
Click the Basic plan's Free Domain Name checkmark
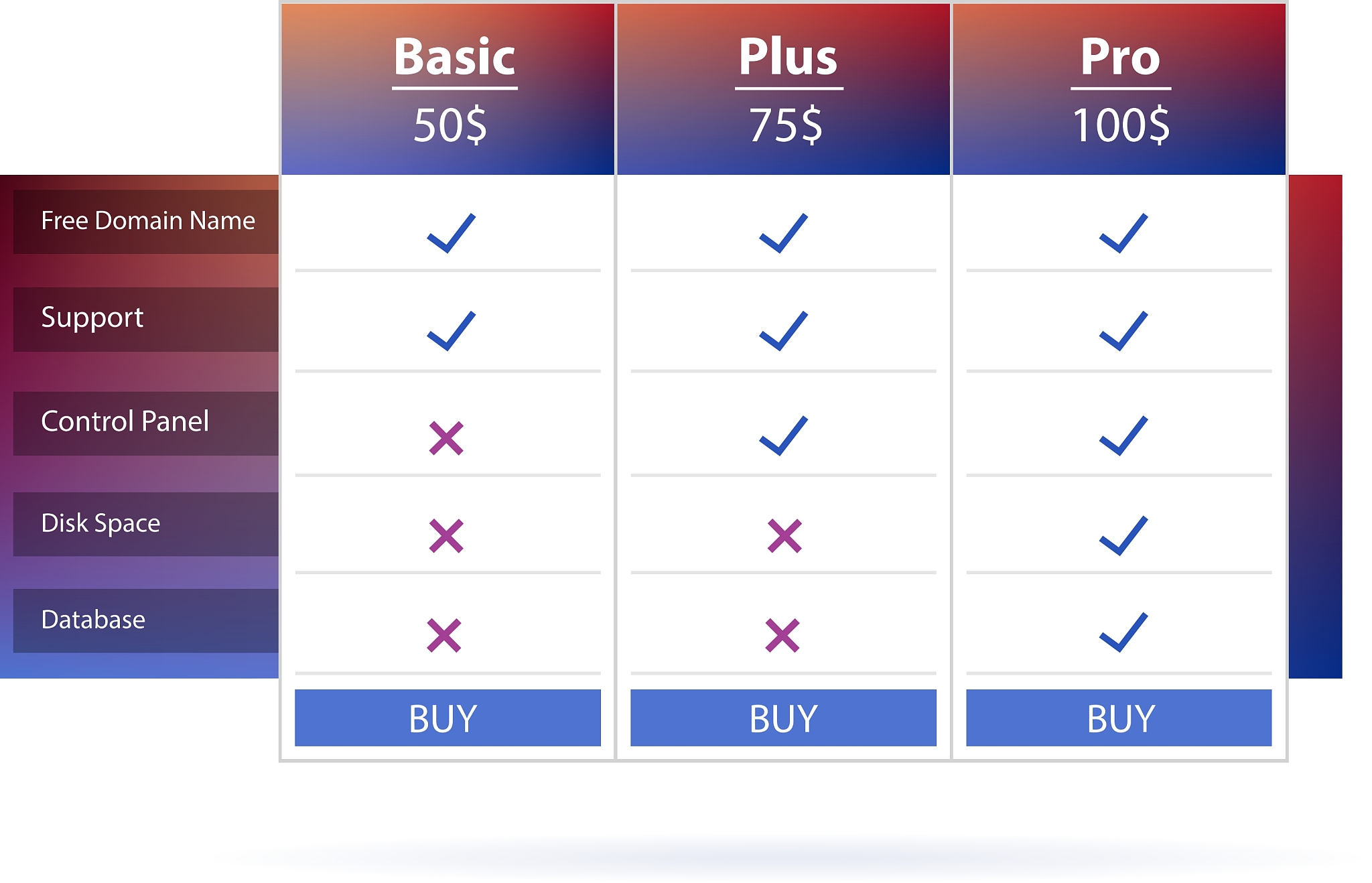(451, 233)
